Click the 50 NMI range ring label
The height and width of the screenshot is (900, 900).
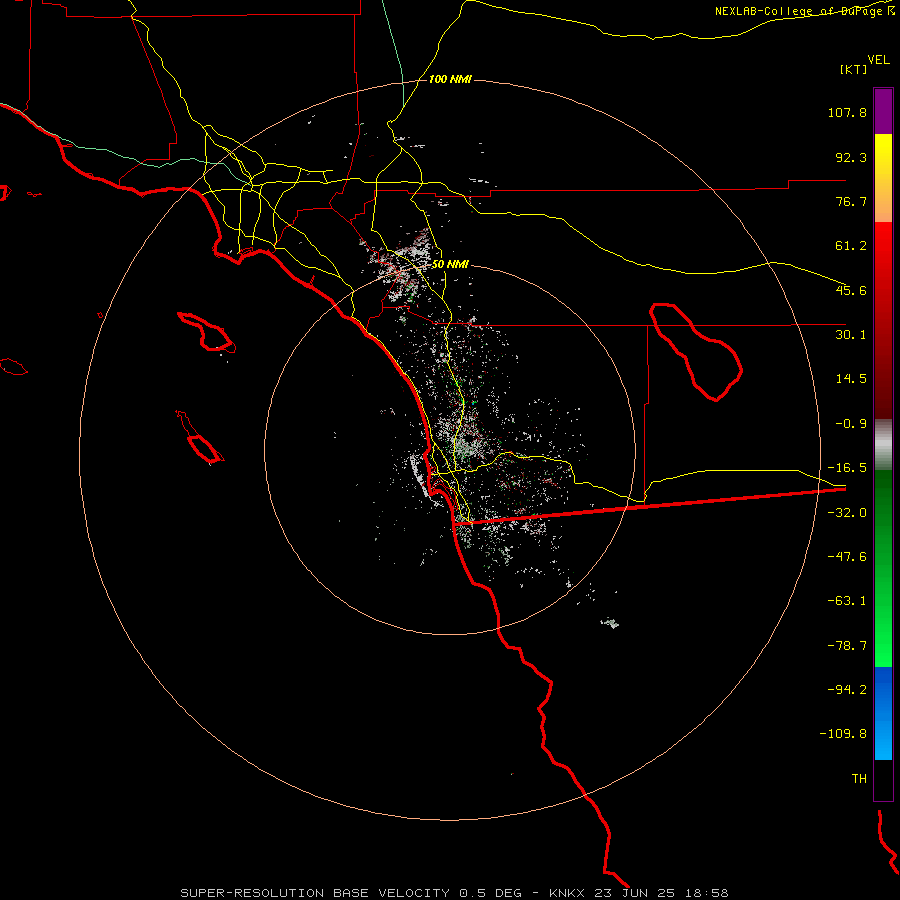(x=450, y=264)
